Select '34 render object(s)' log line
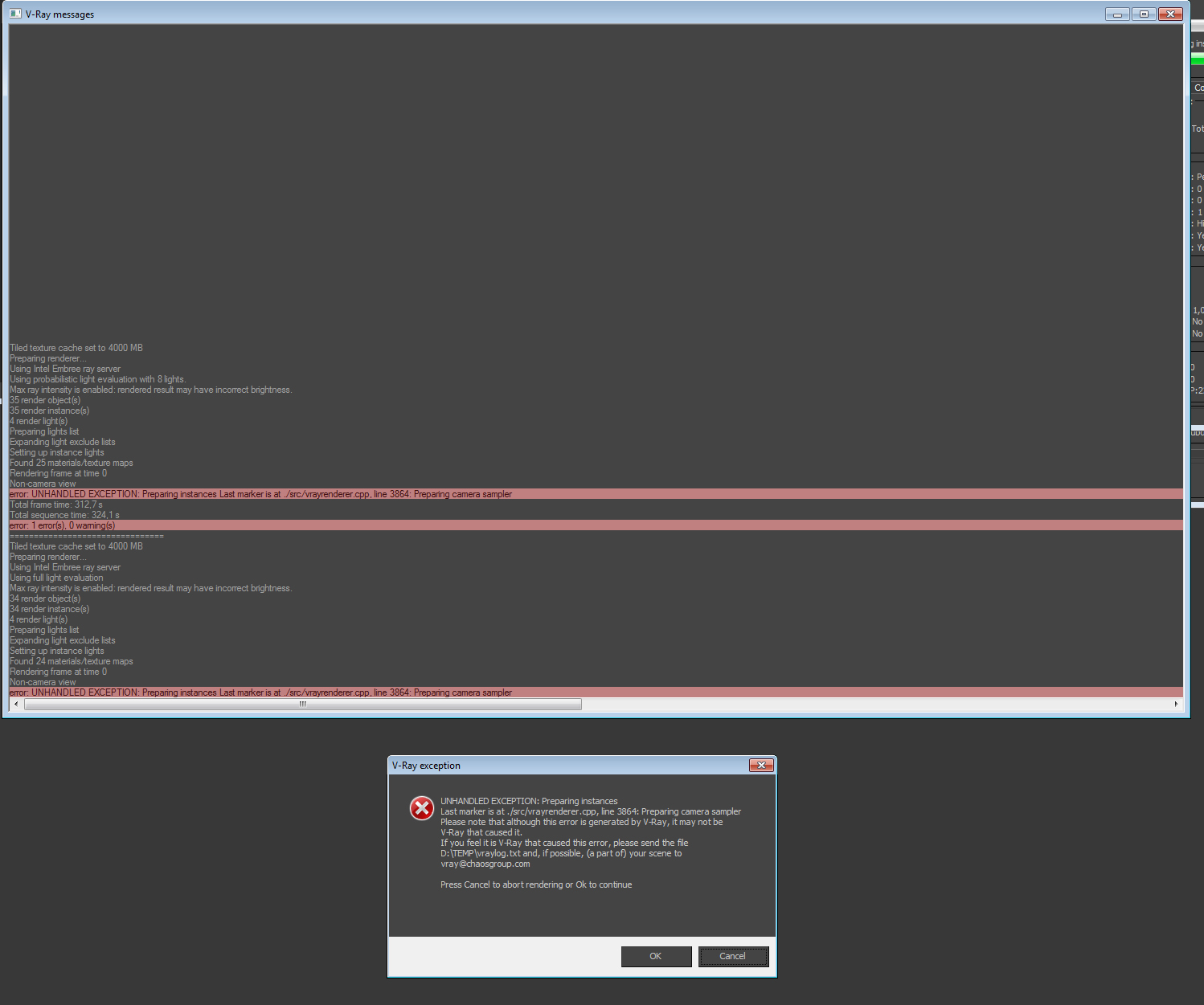1204x1005 pixels. (45, 599)
